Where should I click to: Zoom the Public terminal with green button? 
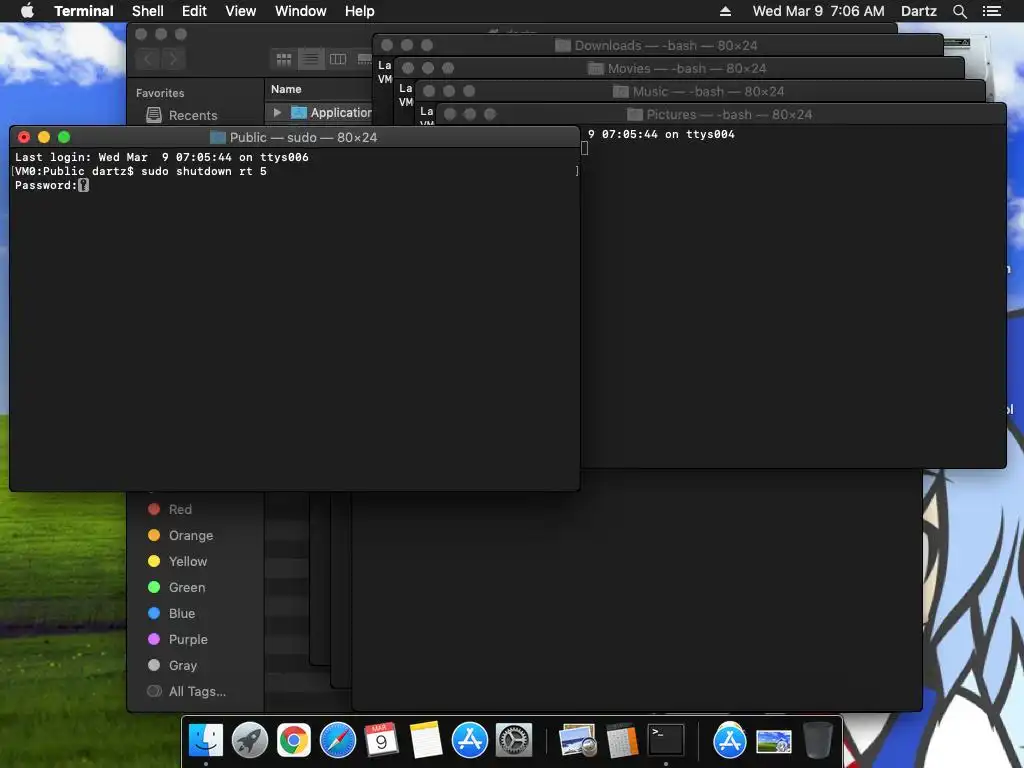click(x=64, y=137)
